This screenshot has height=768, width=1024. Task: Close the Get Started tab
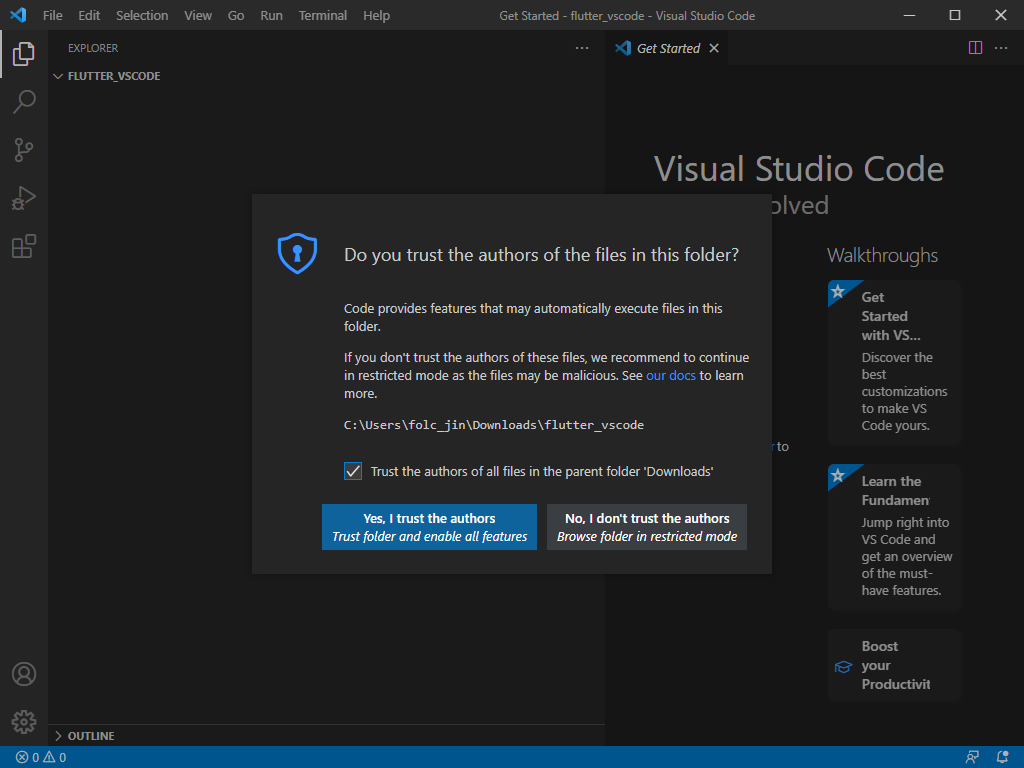point(714,48)
